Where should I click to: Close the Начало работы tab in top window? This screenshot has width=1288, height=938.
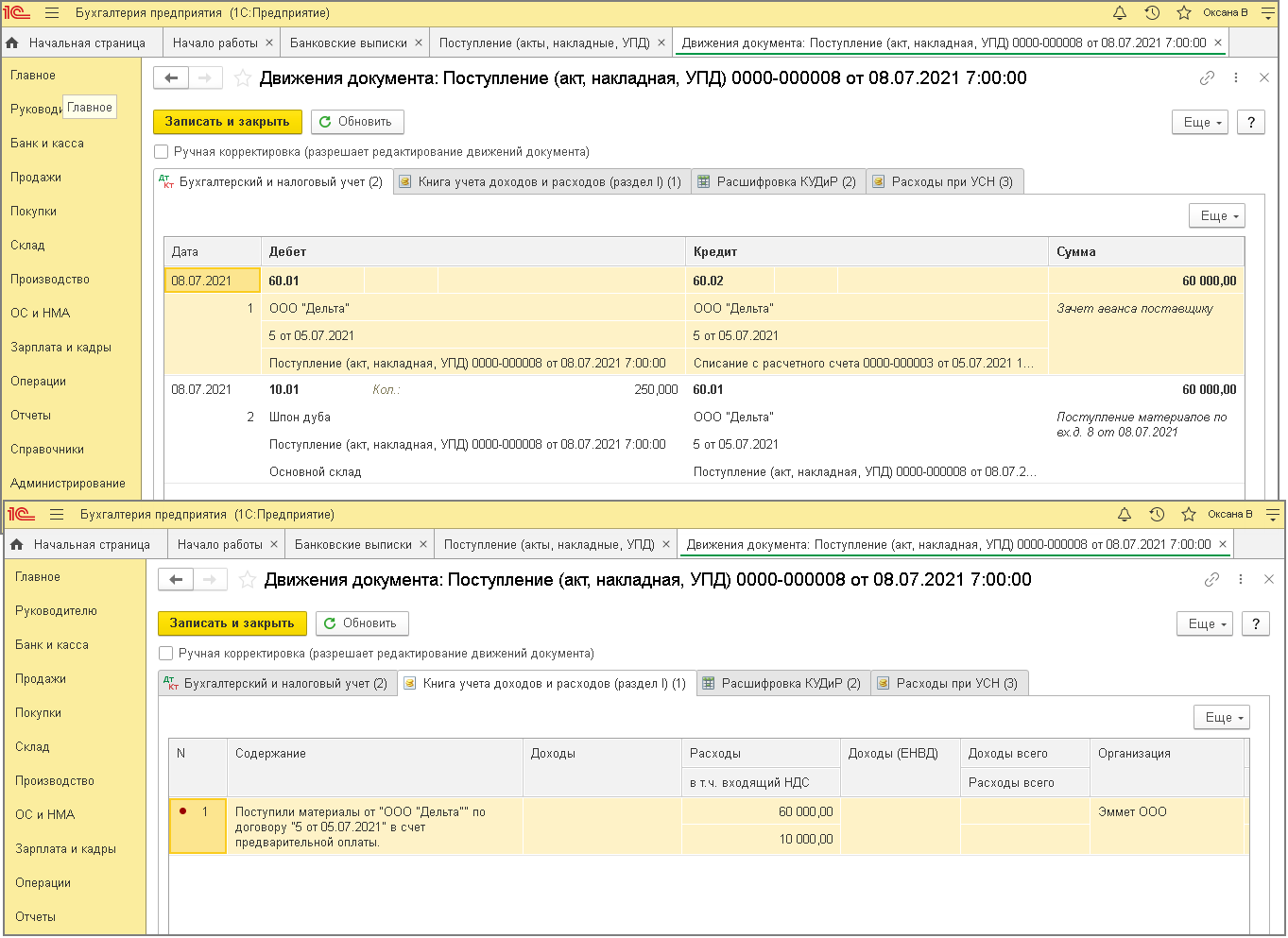tap(269, 43)
